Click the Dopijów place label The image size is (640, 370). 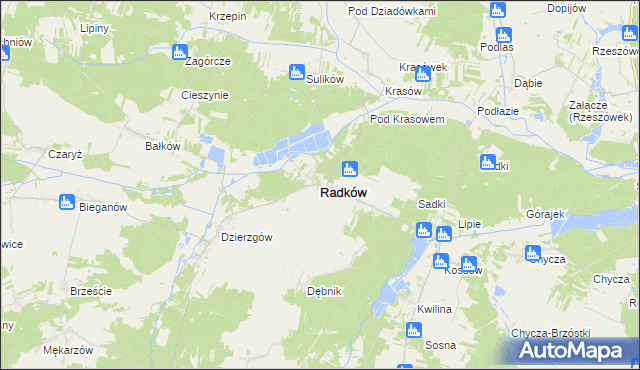click(567, 8)
